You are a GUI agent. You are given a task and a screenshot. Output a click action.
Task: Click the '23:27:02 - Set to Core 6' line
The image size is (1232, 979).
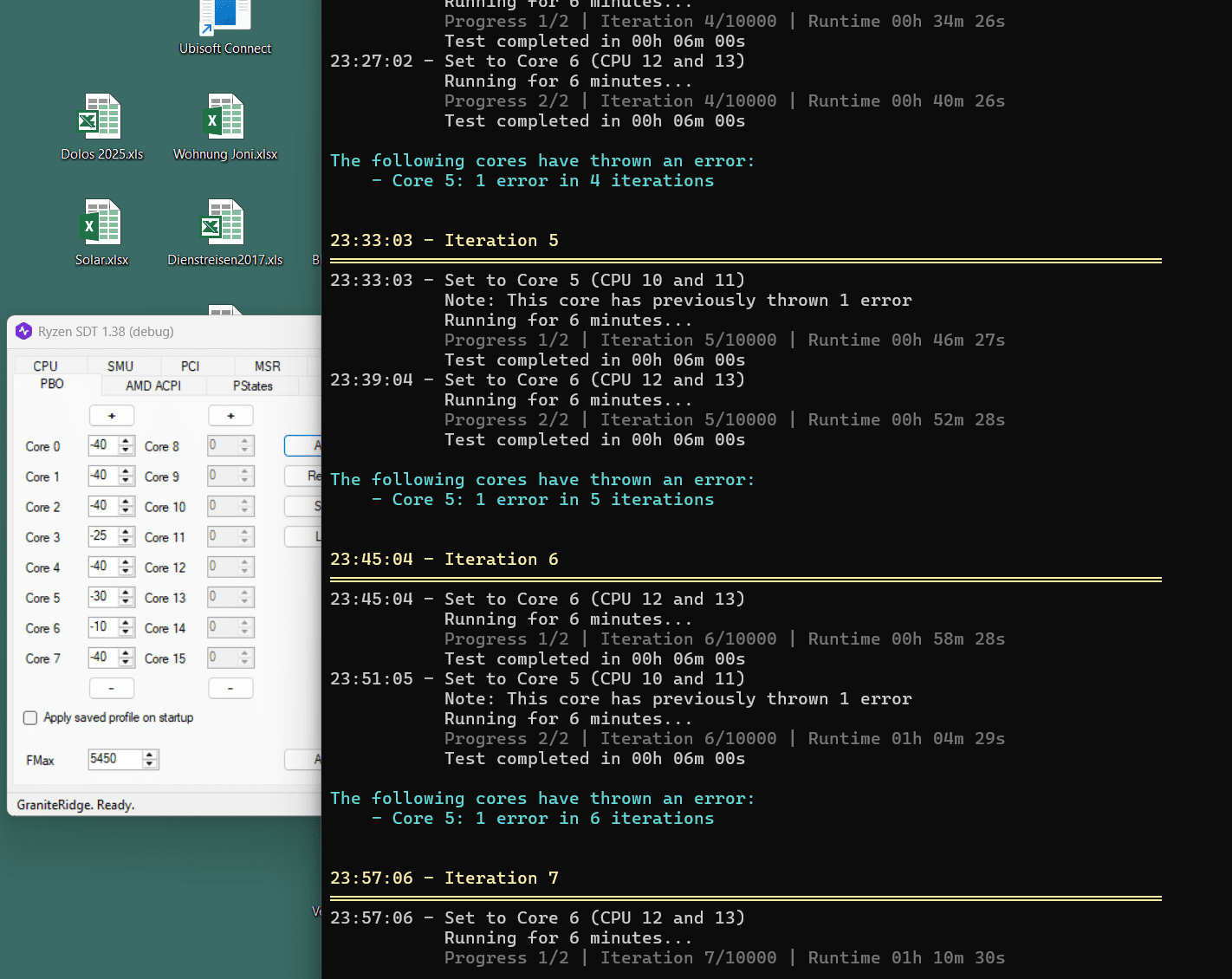coord(537,61)
